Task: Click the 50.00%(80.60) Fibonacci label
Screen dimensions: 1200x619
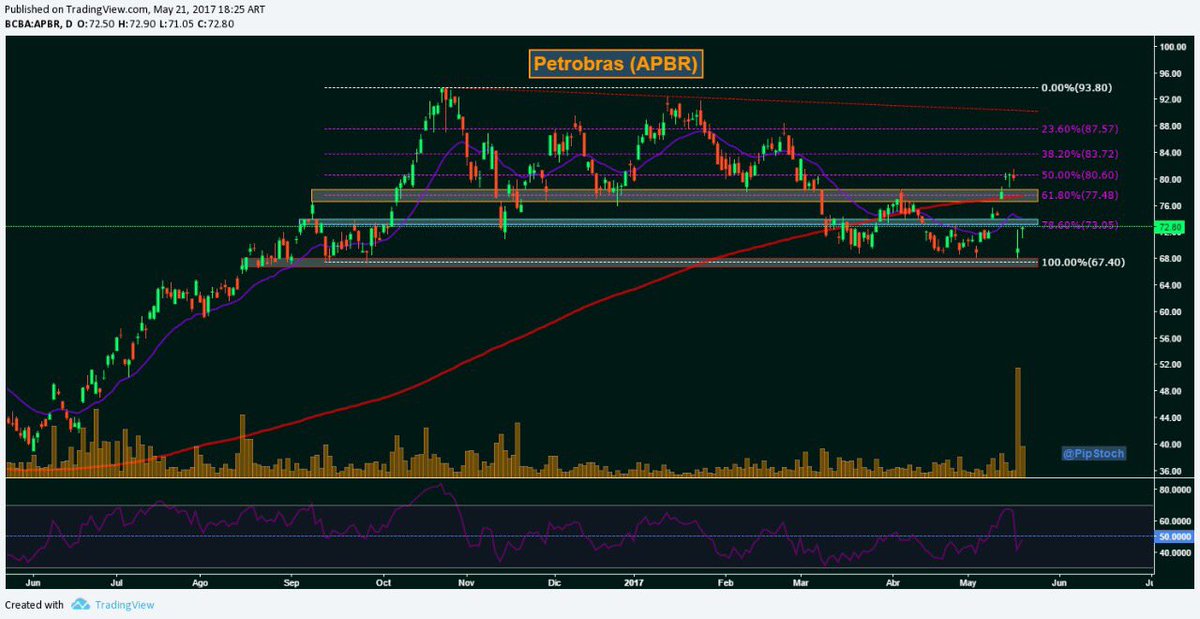Action: point(1080,175)
